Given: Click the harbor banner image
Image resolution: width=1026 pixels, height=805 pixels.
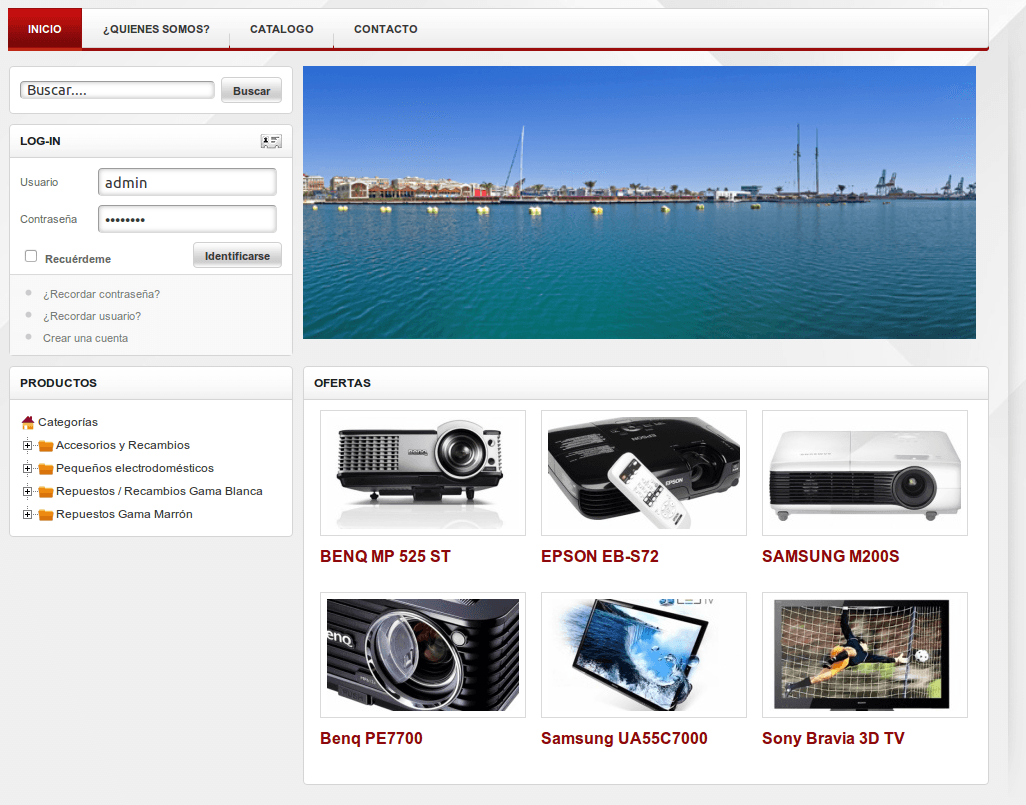Looking at the screenshot, I should click(x=639, y=202).
